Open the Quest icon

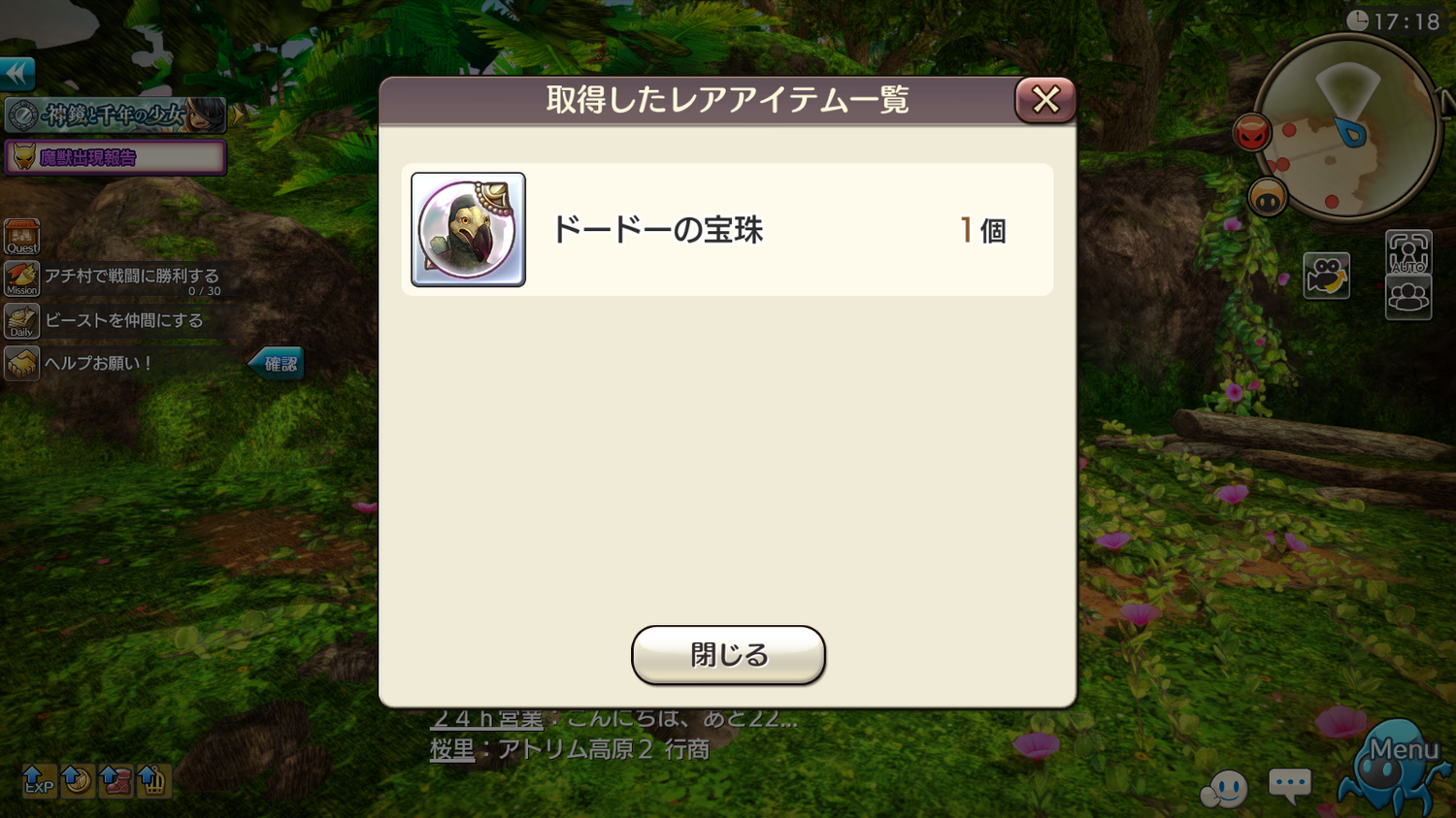[21, 237]
